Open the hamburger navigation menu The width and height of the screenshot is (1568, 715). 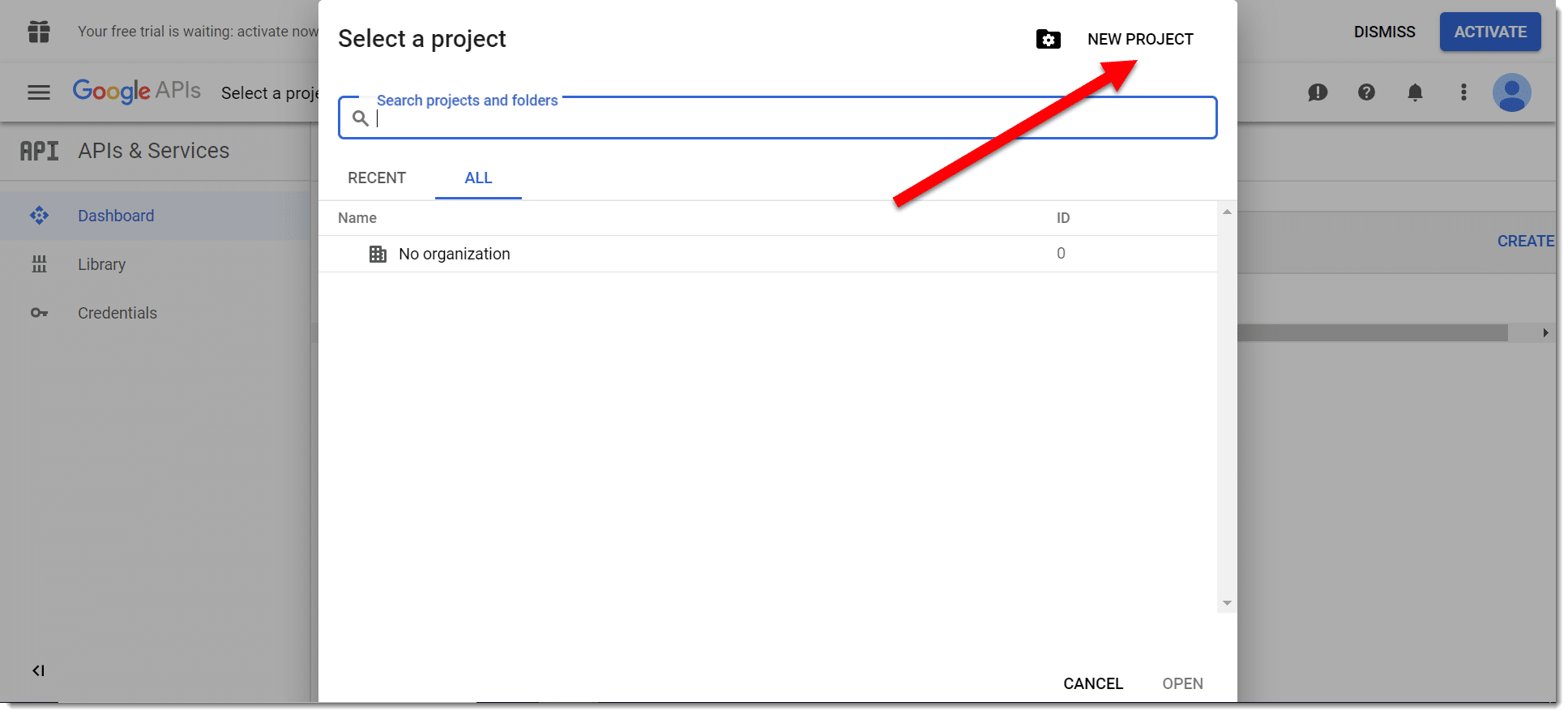point(38,92)
